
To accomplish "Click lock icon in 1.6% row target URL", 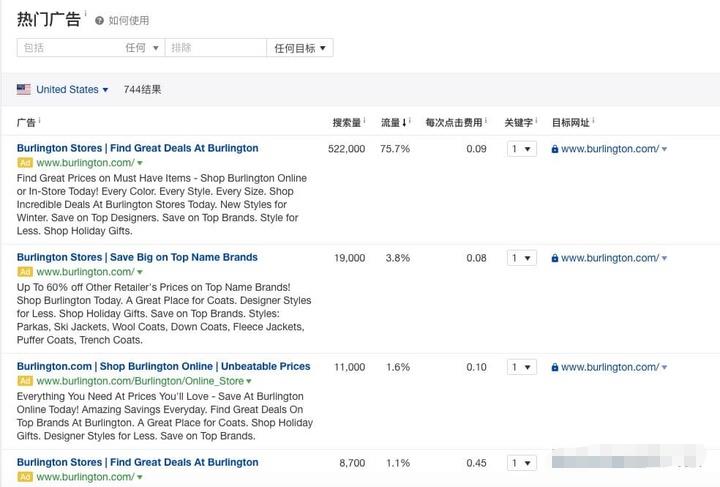I will 555,367.
